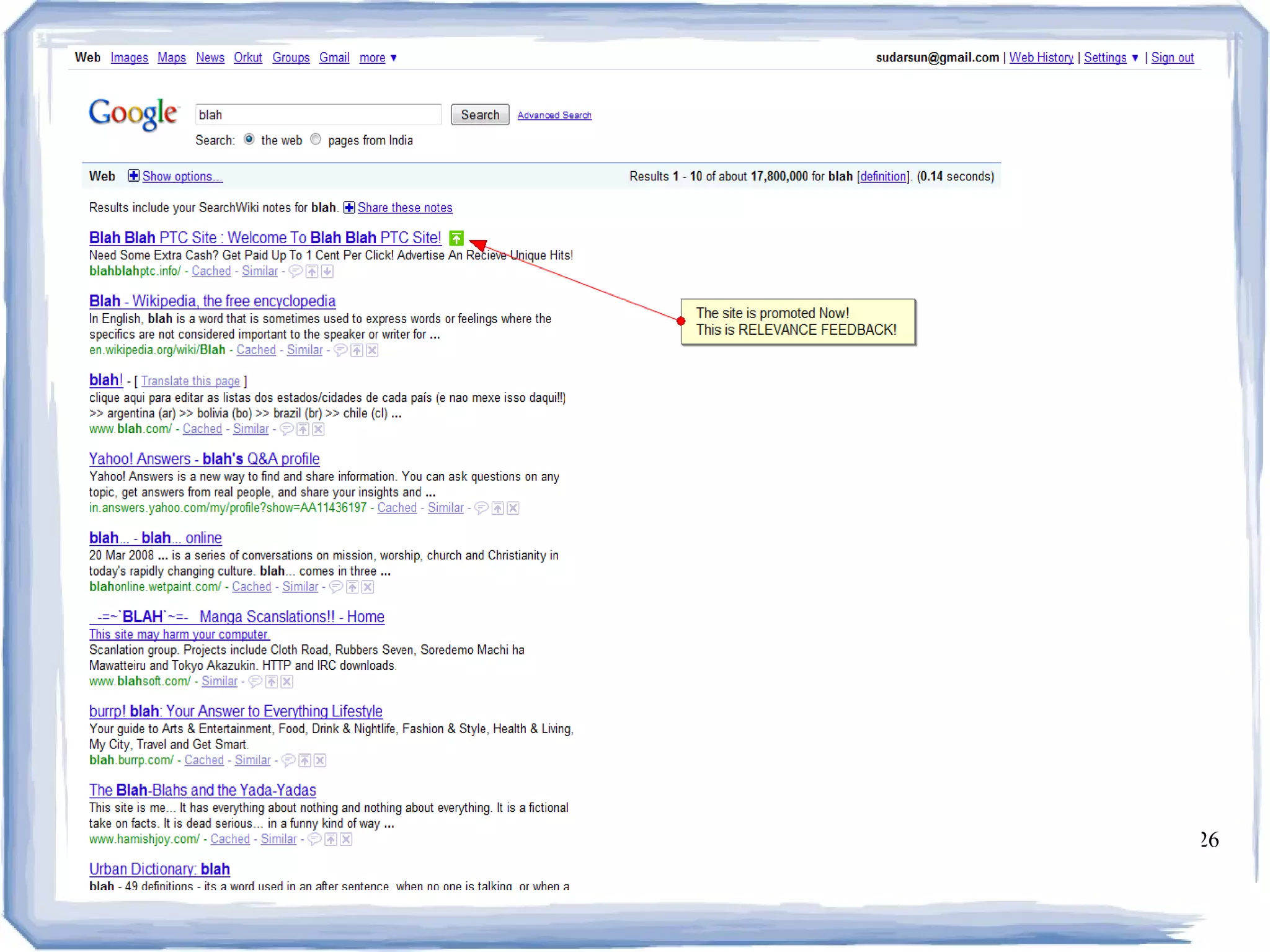The height and width of the screenshot is (952, 1270).
Task: Open 'Yahoo! Answers - blah's Q&A profile' result
Action: coord(205,459)
